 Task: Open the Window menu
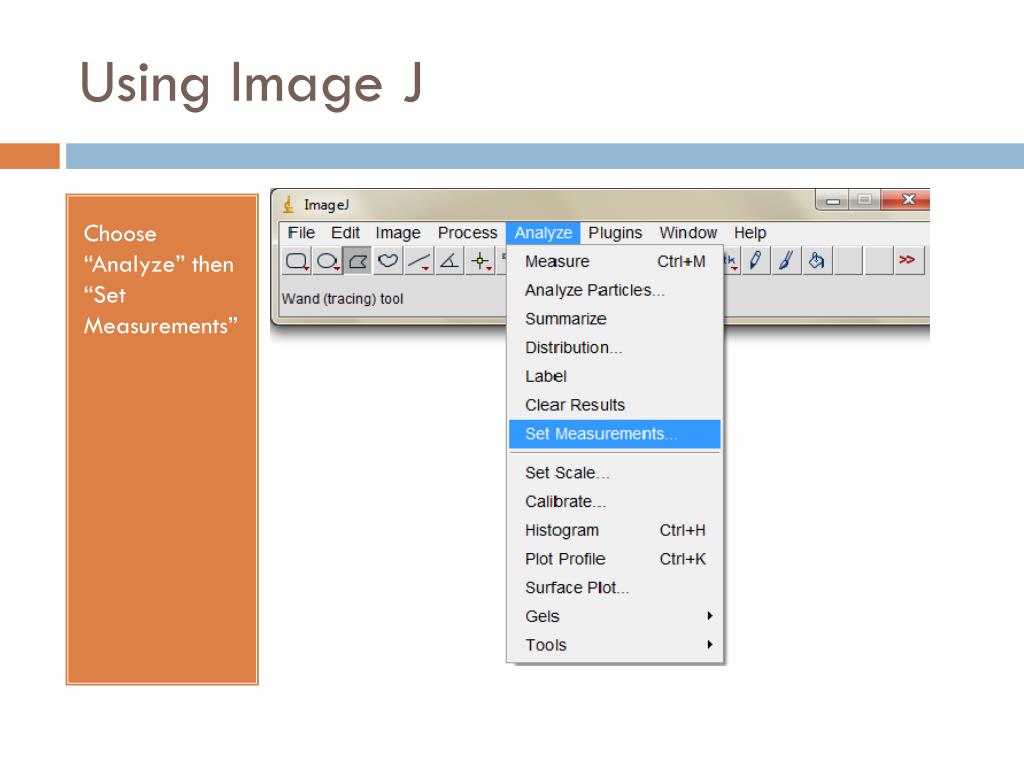click(688, 232)
